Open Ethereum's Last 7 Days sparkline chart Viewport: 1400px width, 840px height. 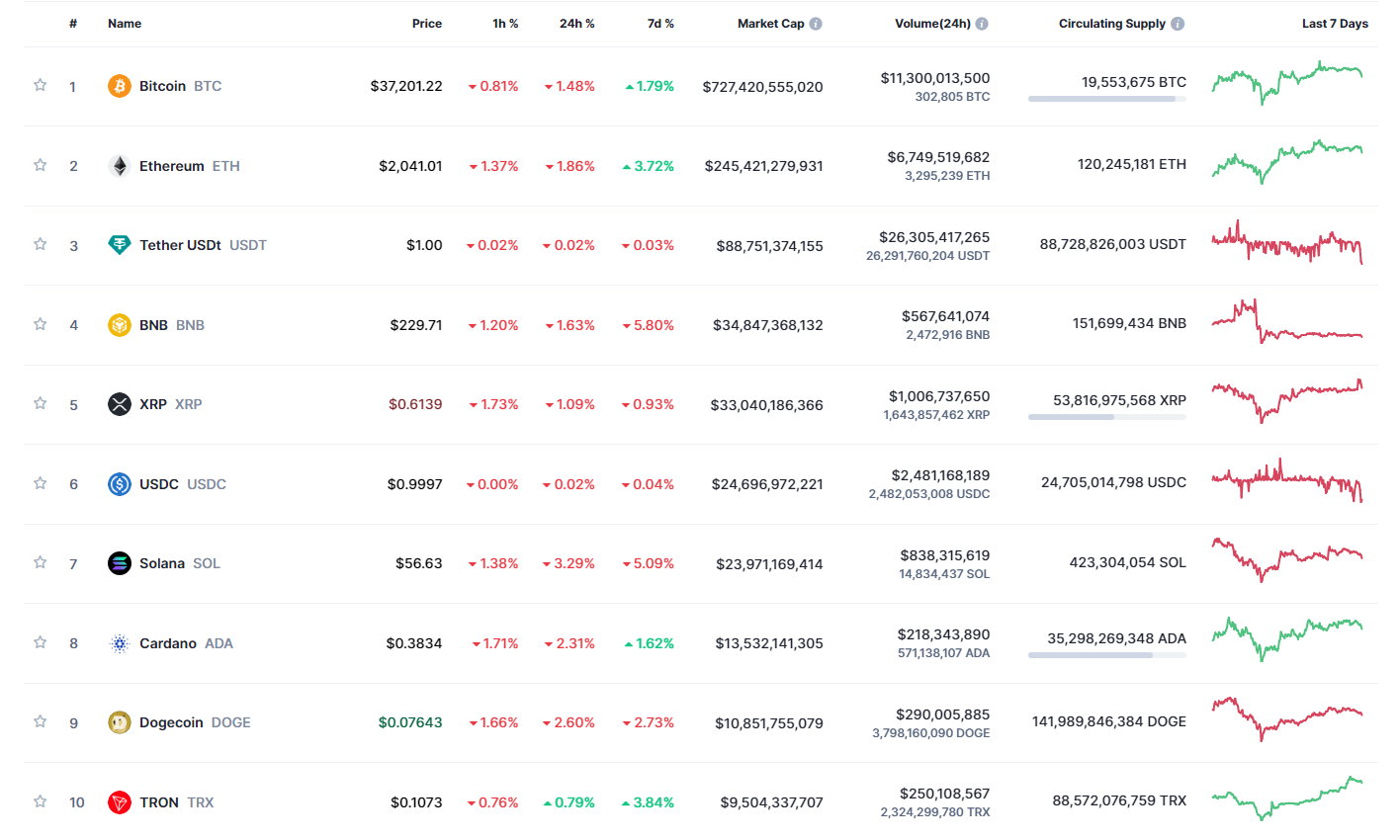coord(1286,162)
